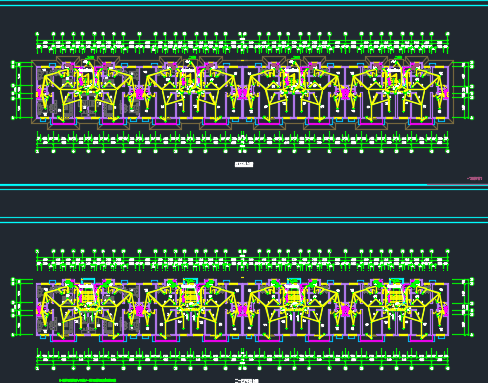Select the white title label beneath the upper floor plan
488x383 pixels.
[244, 164]
